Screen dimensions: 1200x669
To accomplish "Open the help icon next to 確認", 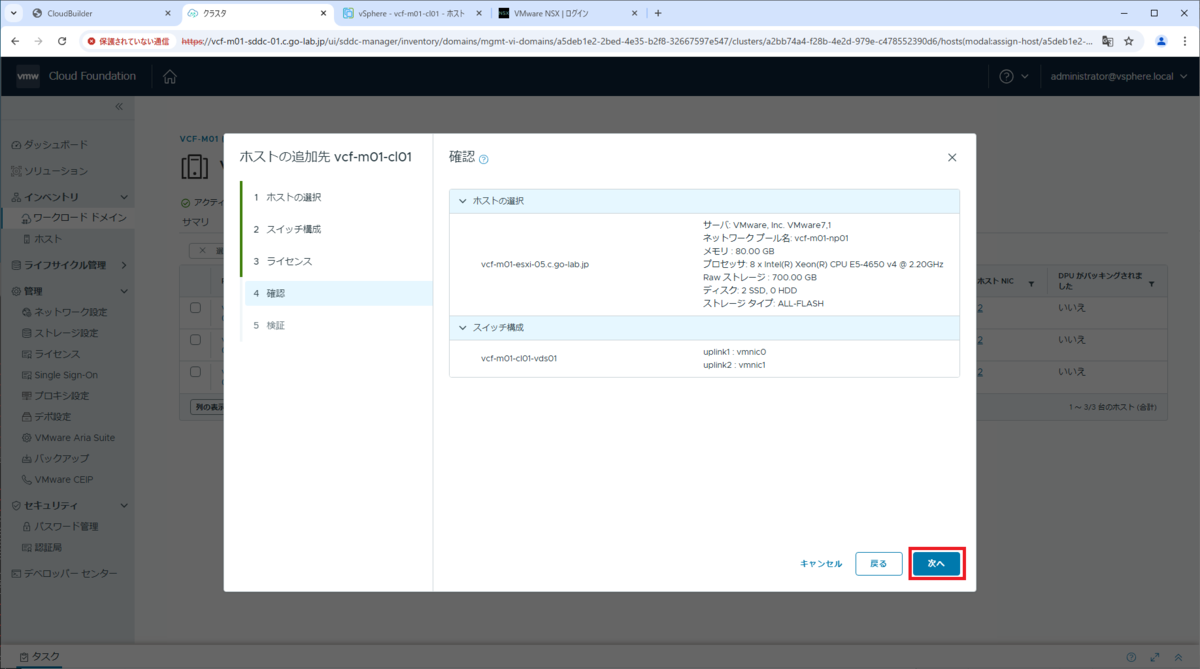I will pos(484,159).
